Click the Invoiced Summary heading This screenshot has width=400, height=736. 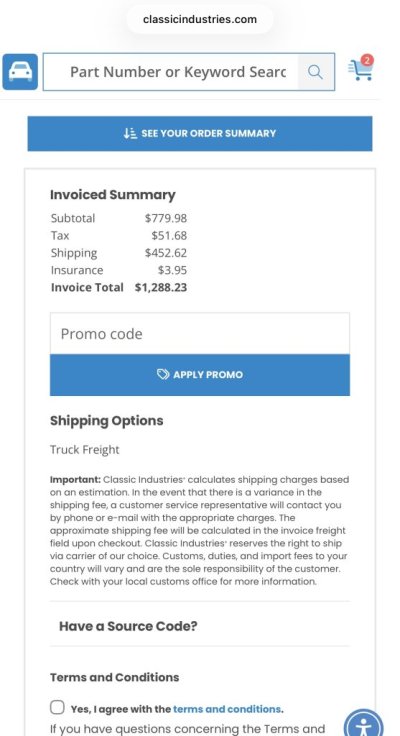point(113,195)
